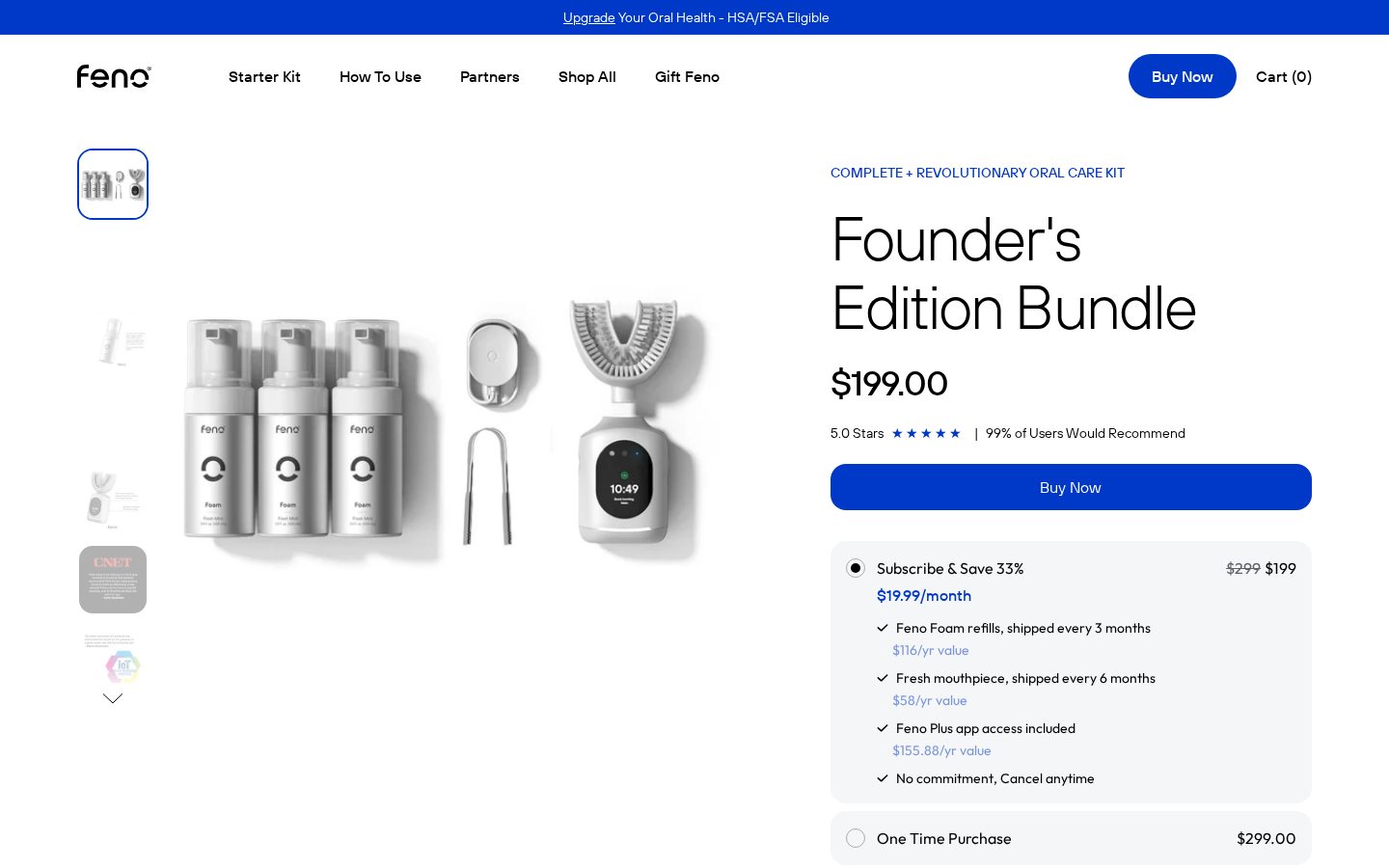
Task: Open the Feno logo home link
Action: pyautogui.click(x=114, y=76)
